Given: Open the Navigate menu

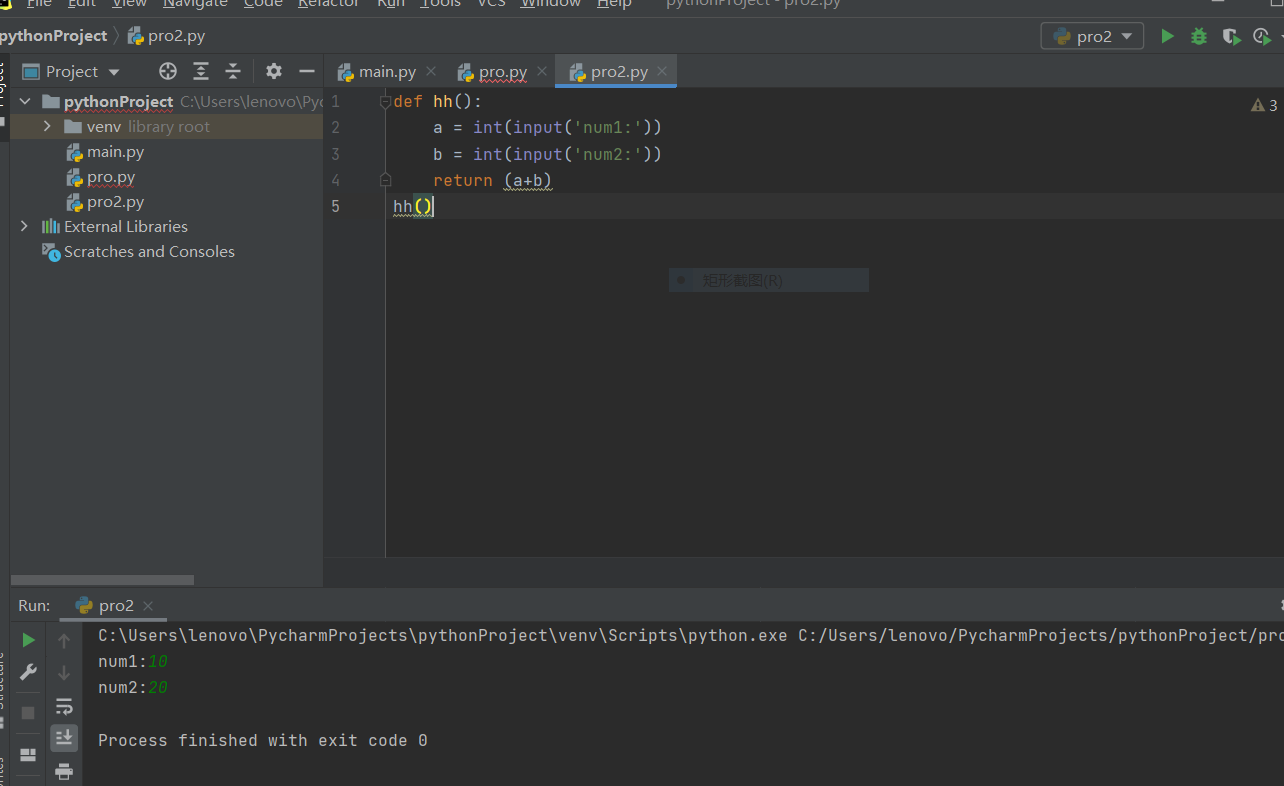Looking at the screenshot, I should (195, 4).
